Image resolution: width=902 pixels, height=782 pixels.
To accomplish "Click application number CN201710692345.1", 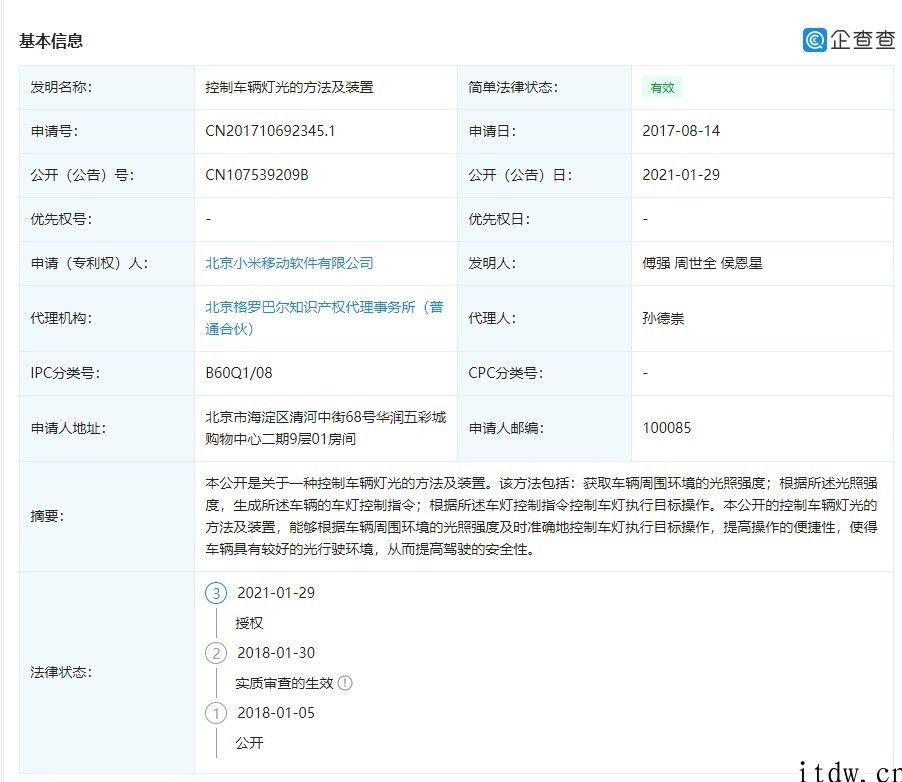I will click(270, 131).
